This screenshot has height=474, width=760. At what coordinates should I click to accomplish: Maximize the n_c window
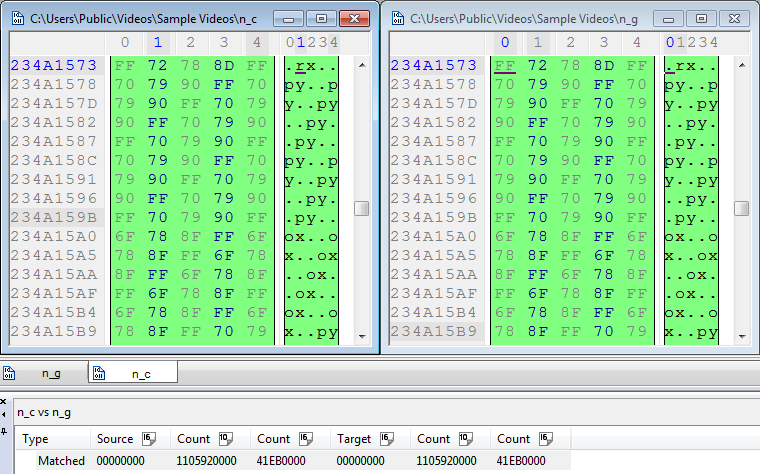[321, 19]
